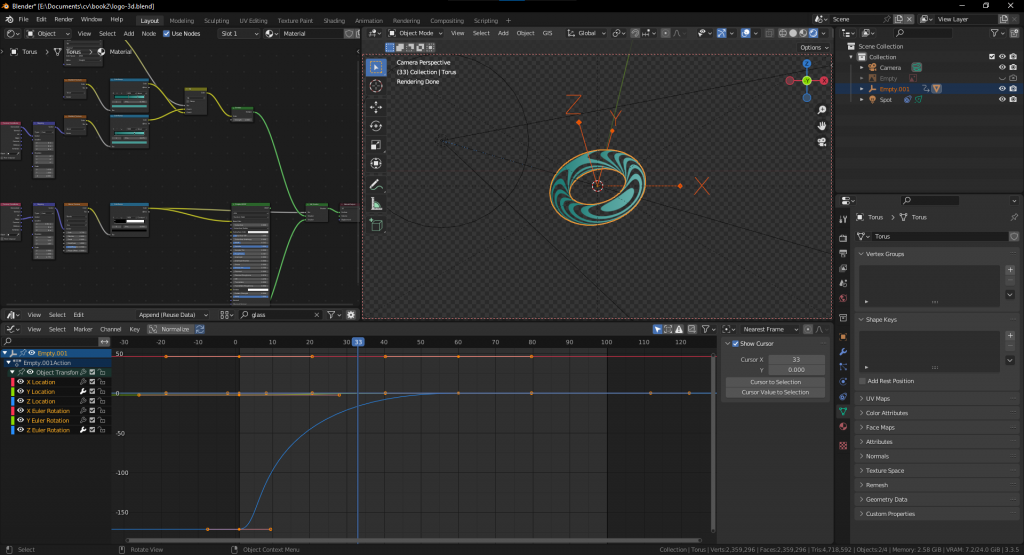Open the Slot 1 material slot dropdown
1024x555 pixels.
click(x=239, y=33)
